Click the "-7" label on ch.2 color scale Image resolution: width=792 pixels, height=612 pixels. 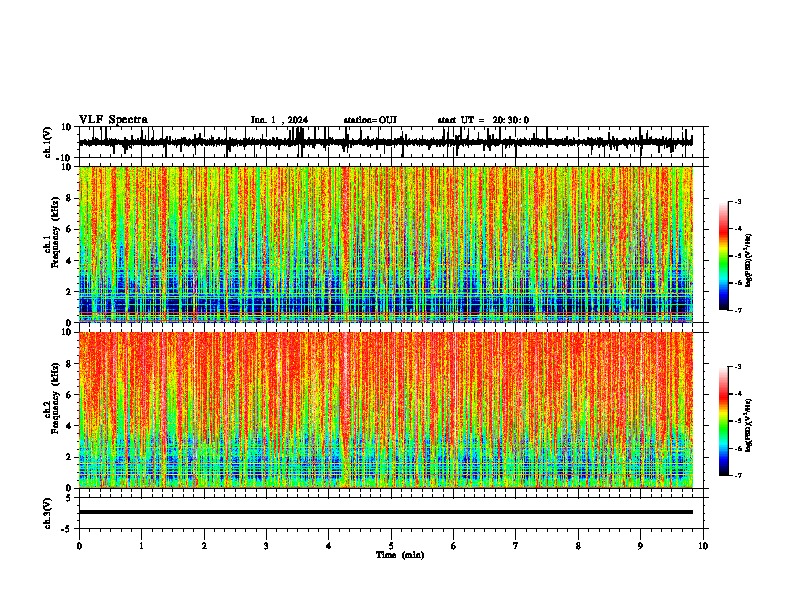click(x=738, y=476)
